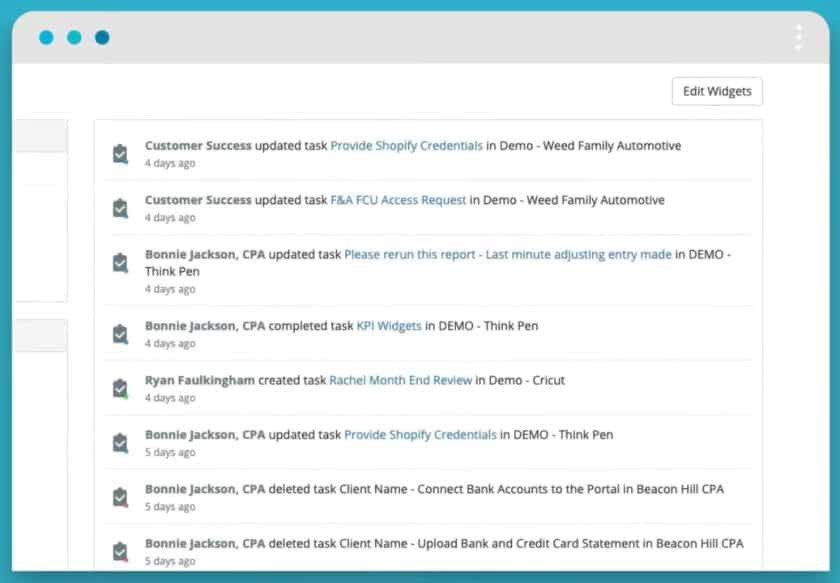Click the task icon for the Upload Bank Statement entry
Image resolution: width=840 pixels, height=583 pixels.
click(x=121, y=551)
